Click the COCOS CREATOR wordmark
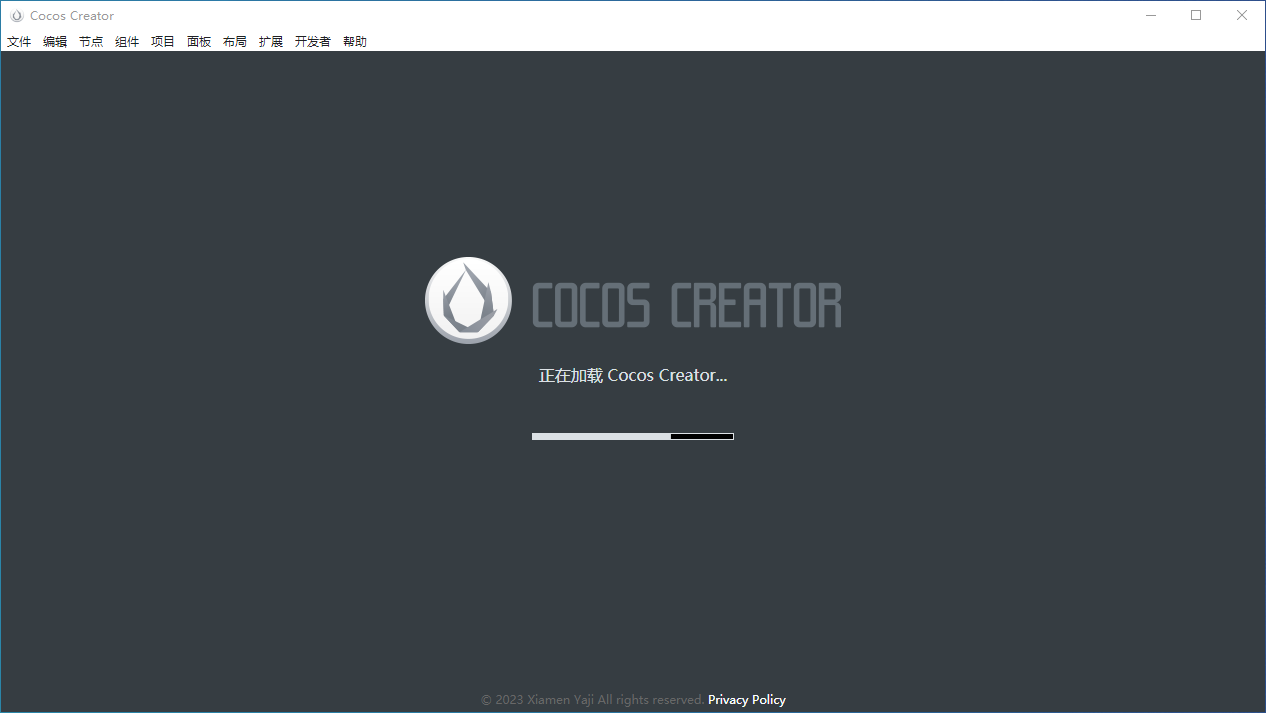 [x=686, y=306]
